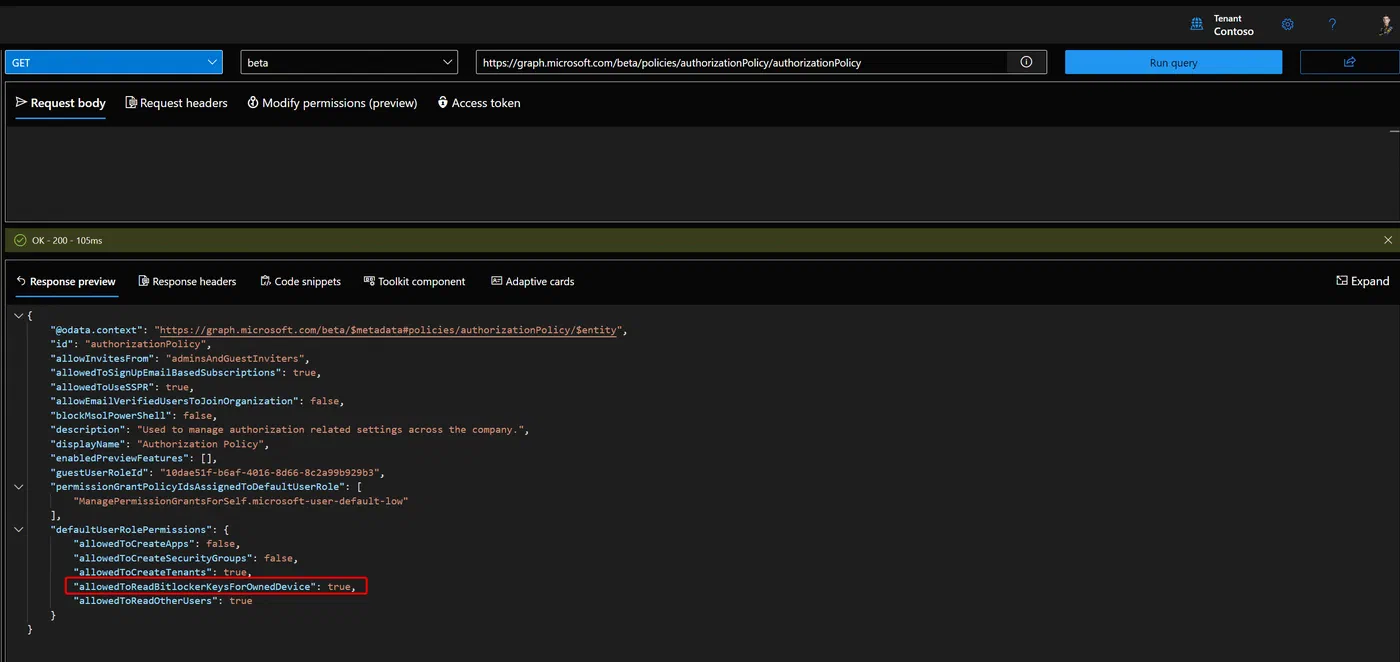Open the beta API version dropdown
This screenshot has width=1400, height=662.
349,62
